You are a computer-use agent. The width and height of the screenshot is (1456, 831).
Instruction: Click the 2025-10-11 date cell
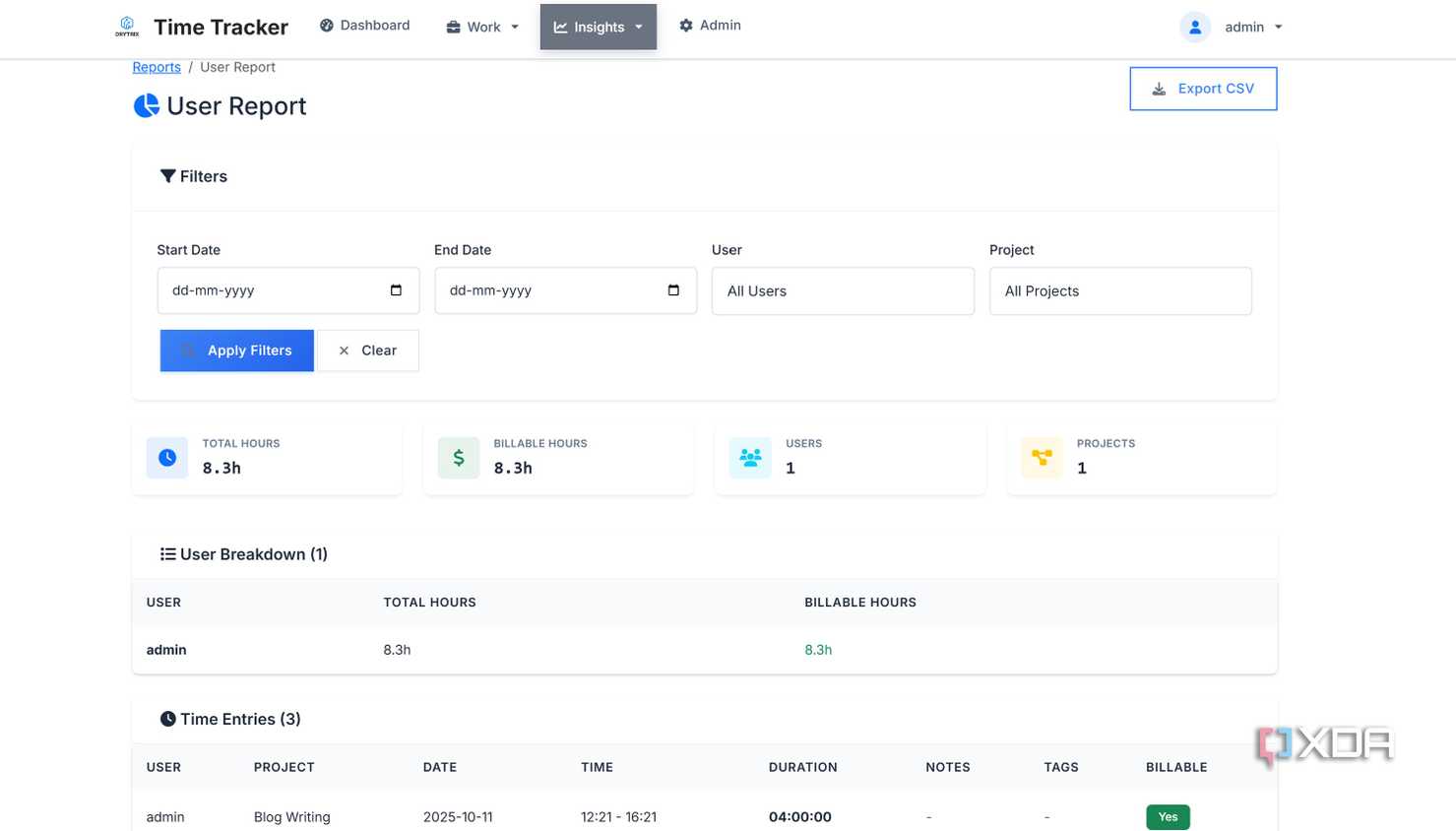[x=458, y=817]
